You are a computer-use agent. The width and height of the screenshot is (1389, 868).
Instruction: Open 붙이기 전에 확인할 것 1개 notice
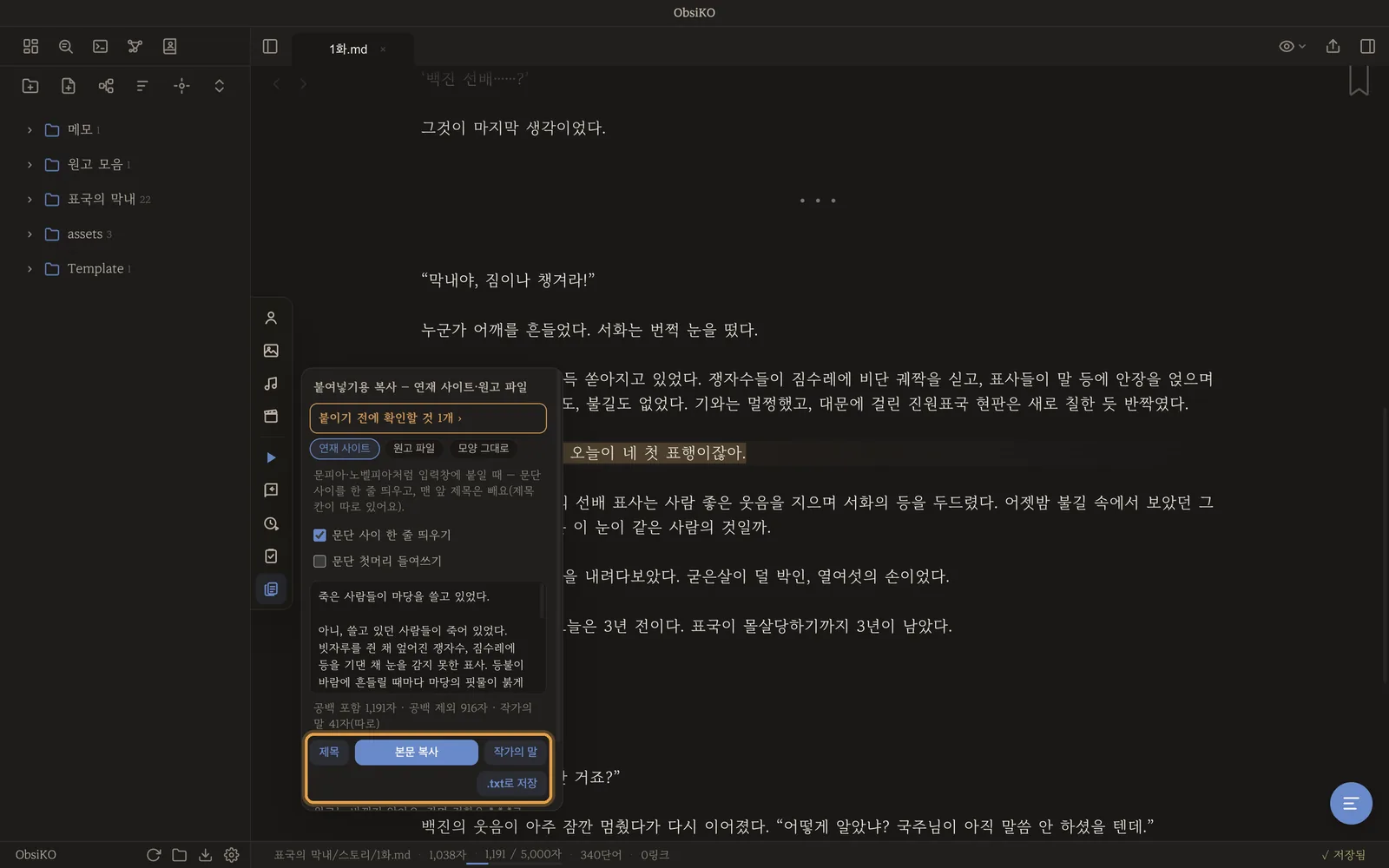pos(428,418)
